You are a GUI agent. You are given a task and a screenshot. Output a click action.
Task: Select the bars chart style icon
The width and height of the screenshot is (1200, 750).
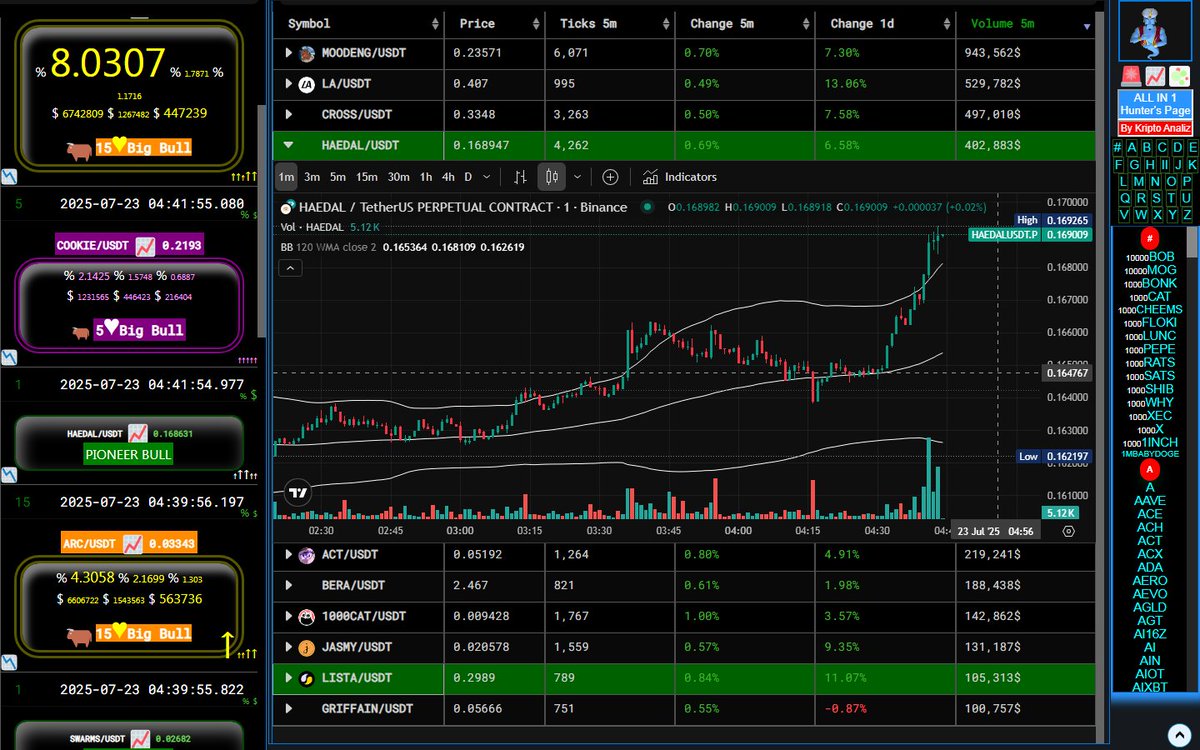(520, 177)
